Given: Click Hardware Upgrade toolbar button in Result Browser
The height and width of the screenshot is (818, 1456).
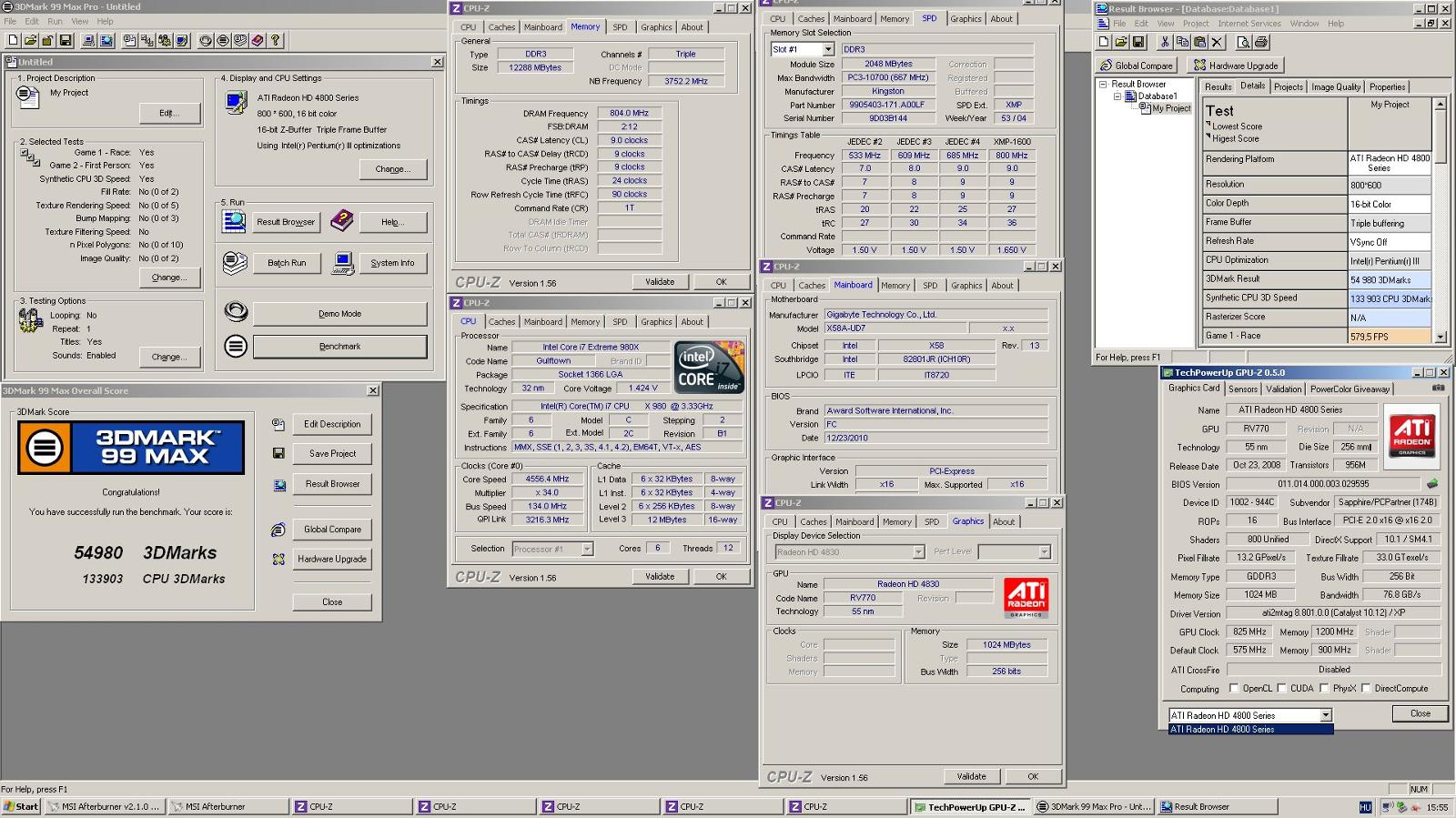Looking at the screenshot, I should pyautogui.click(x=1236, y=66).
